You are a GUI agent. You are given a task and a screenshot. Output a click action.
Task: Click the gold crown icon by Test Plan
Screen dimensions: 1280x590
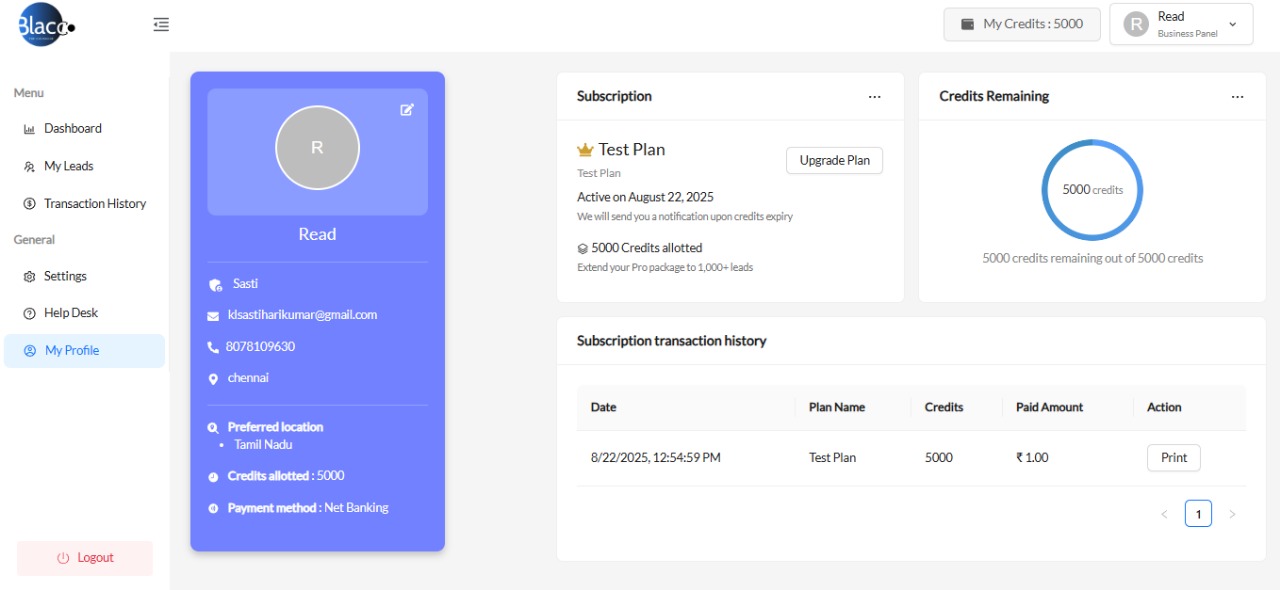coord(585,150)
